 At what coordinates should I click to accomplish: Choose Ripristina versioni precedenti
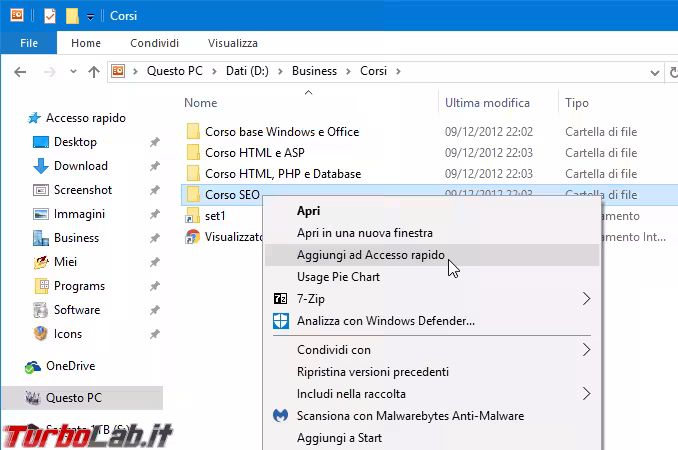432,372
